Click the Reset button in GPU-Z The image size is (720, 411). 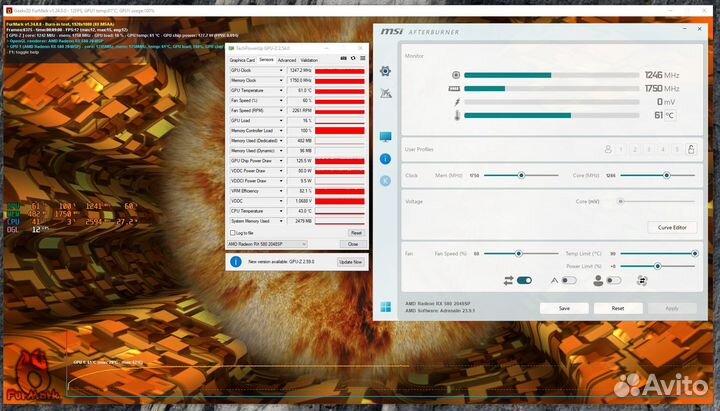coord(356,233)
